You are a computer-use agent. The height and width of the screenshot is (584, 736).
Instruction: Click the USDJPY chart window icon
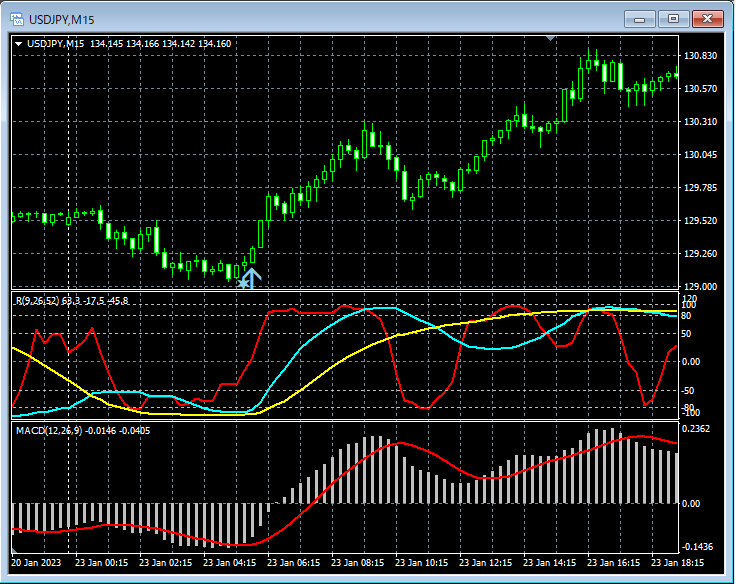(17, 19)
